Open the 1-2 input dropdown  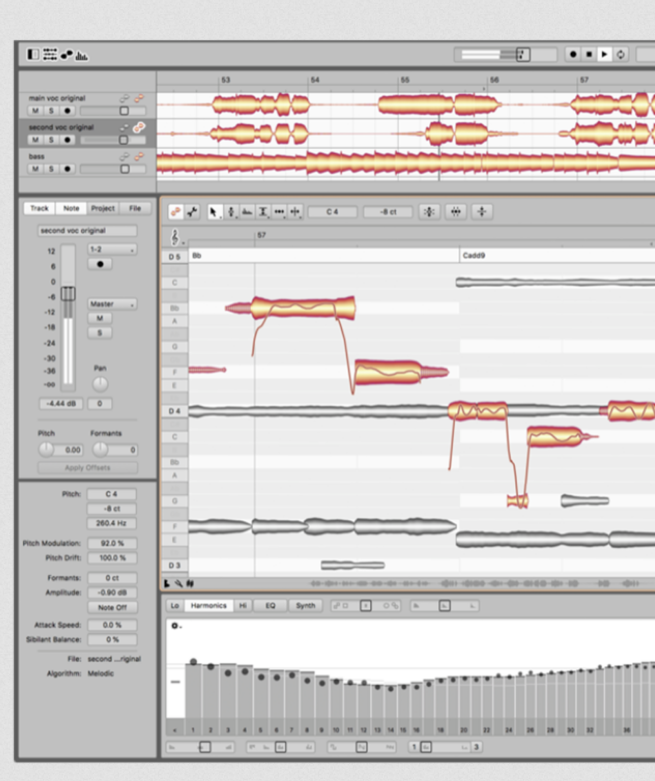click(112, 249)
